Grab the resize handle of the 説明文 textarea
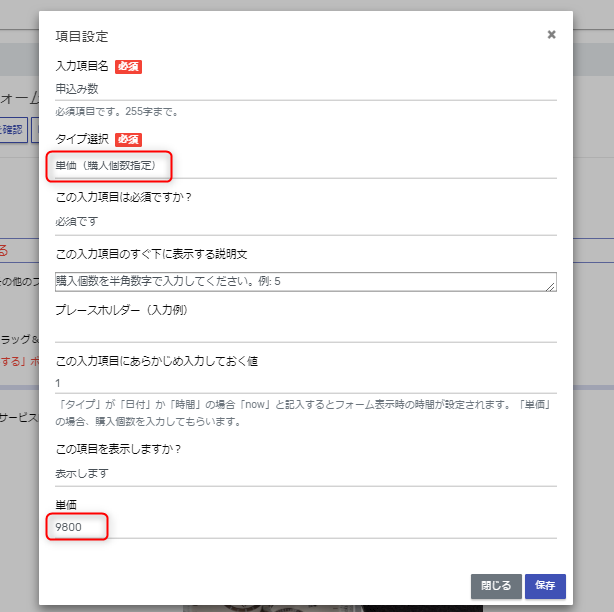The image size is (614, 612). coord(551,288)
